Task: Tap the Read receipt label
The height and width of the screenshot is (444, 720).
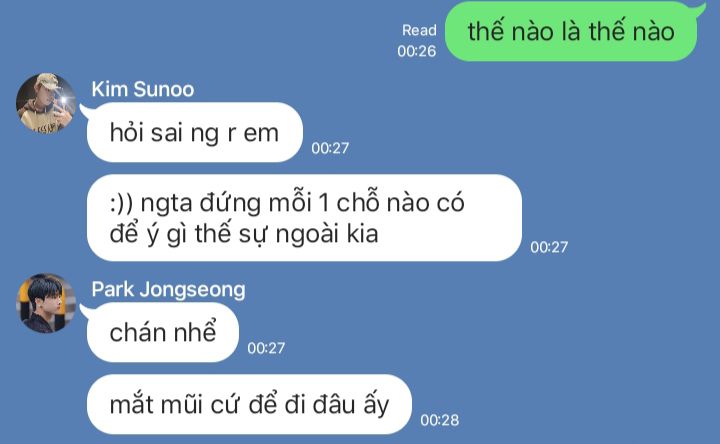Action: coord(419,30)
